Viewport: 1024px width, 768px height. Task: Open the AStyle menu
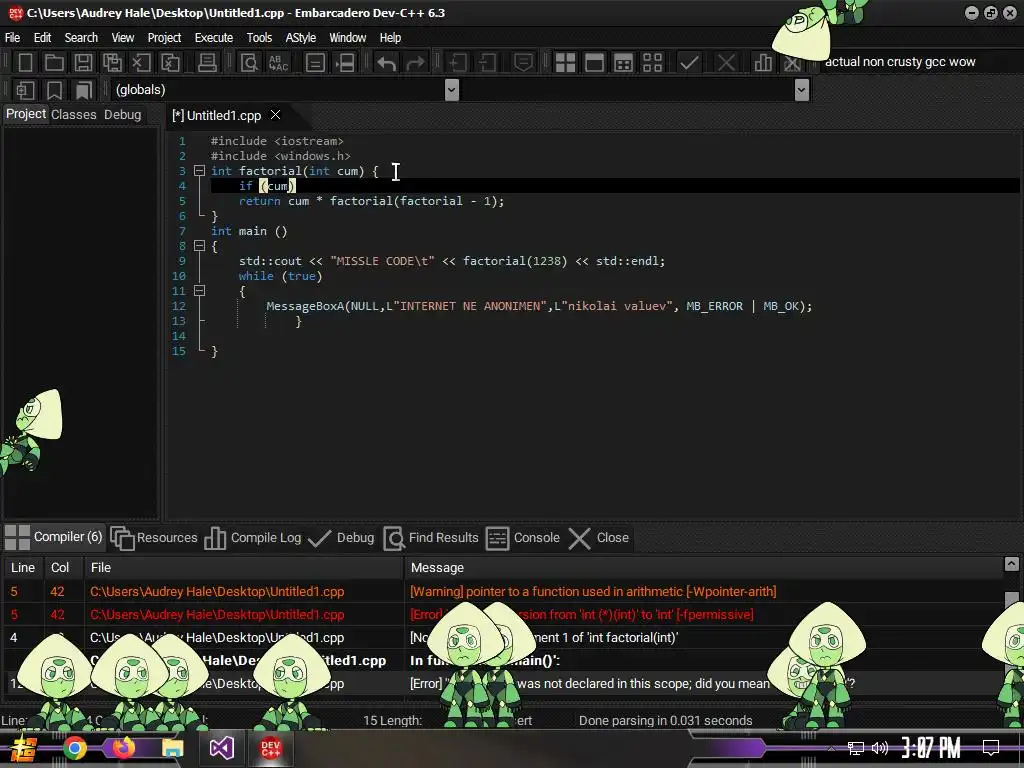[x=300, y=38]
